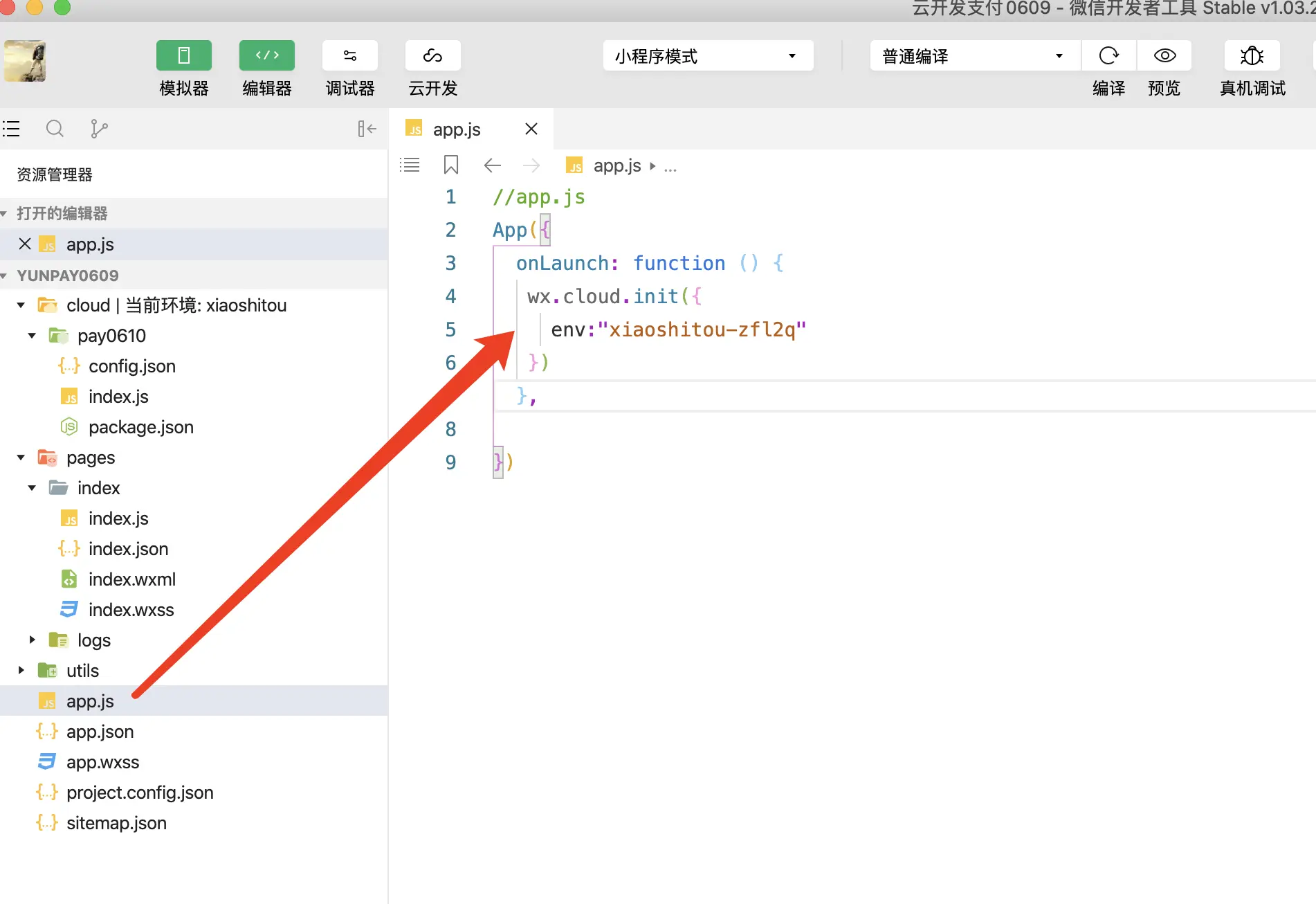Open package.json file
This screenshot has width=1316, height=904.
pos(194,427)
